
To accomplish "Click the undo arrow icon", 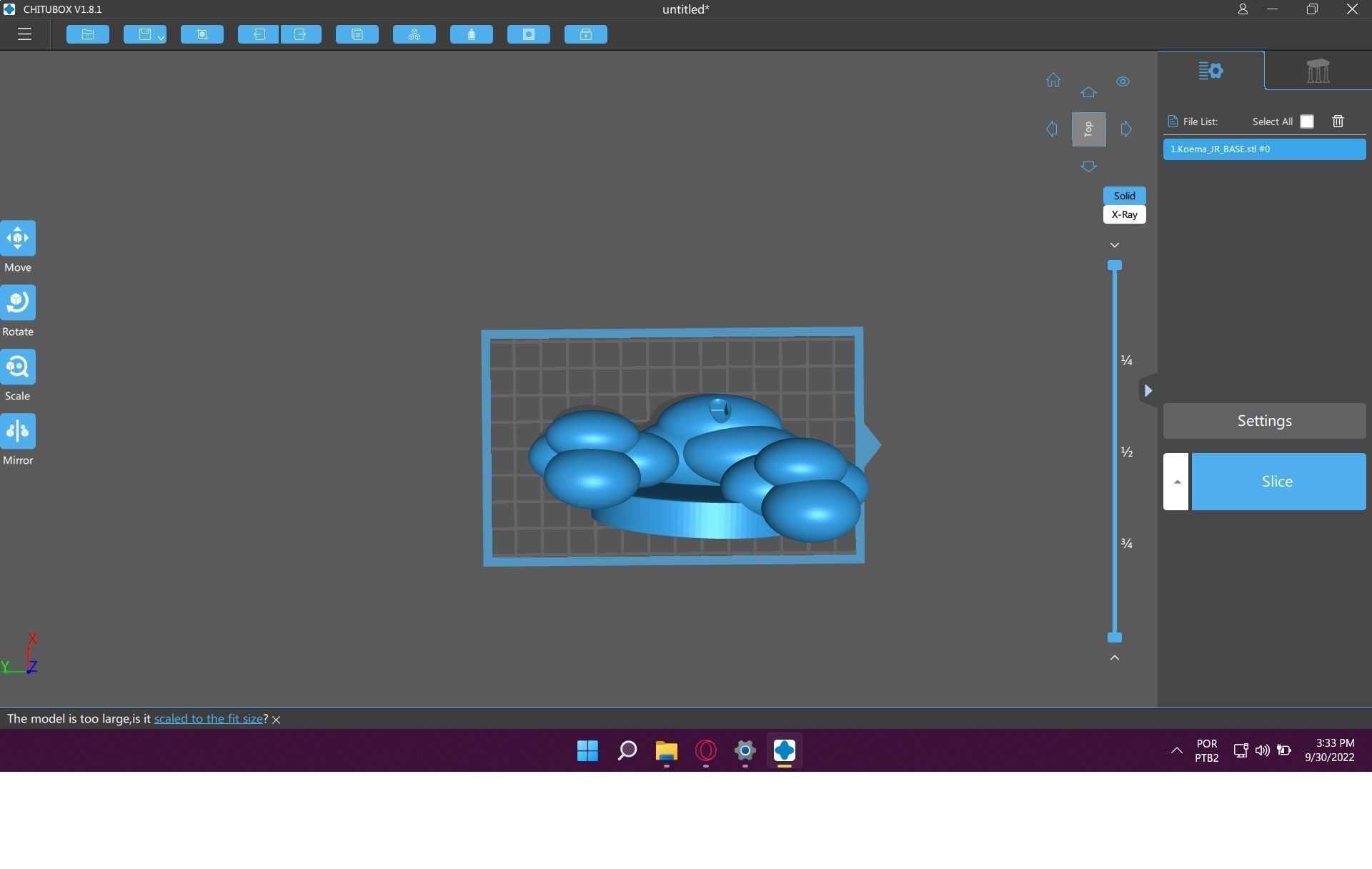I will click(258, 34).
